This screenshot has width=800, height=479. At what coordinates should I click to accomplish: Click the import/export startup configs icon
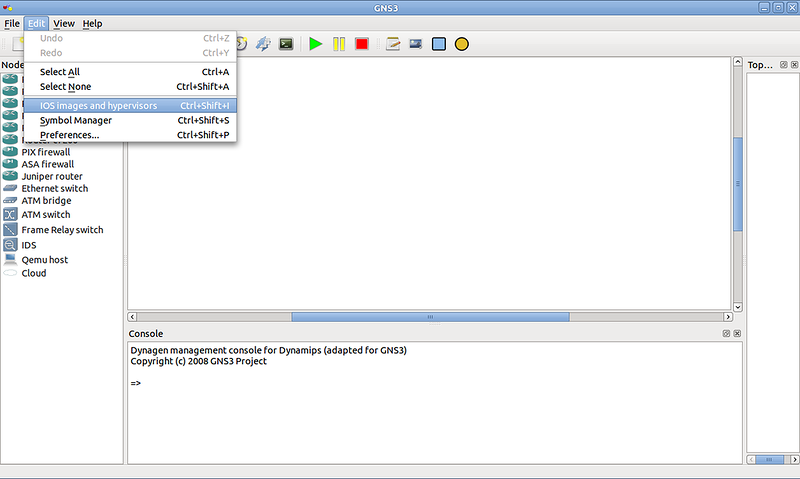263,44
